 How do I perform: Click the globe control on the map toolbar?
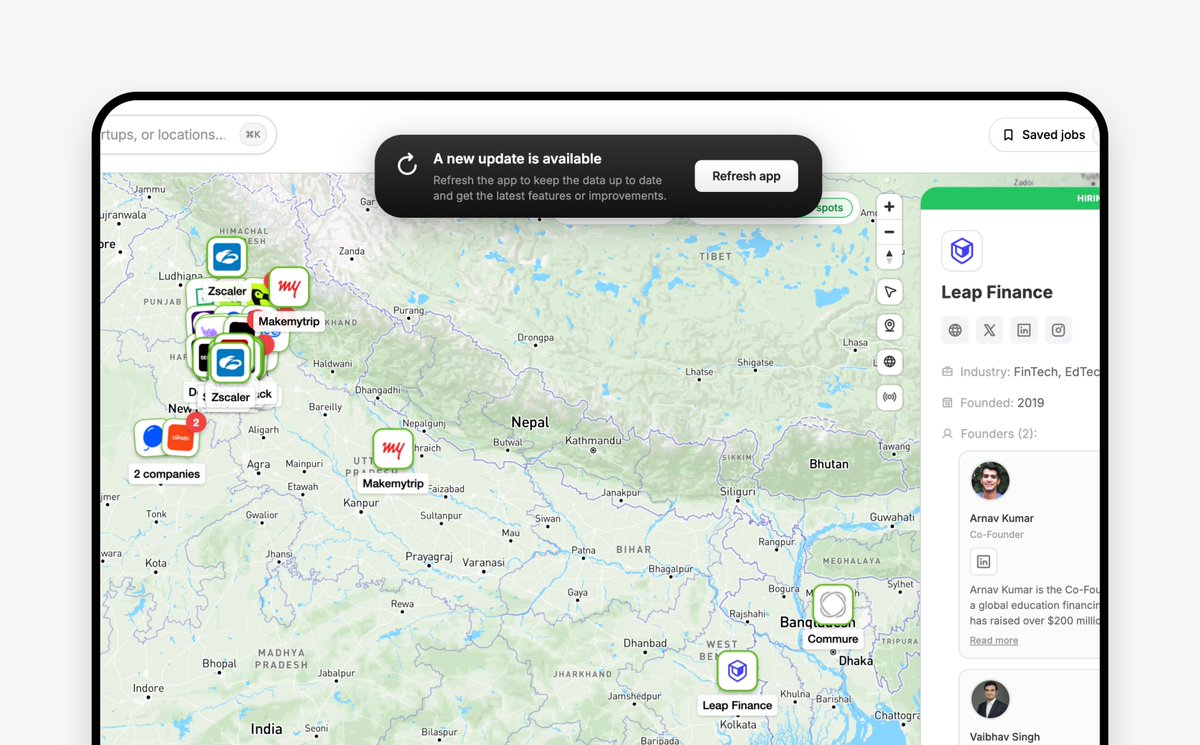pyautogui.click(x=889, y=361)
